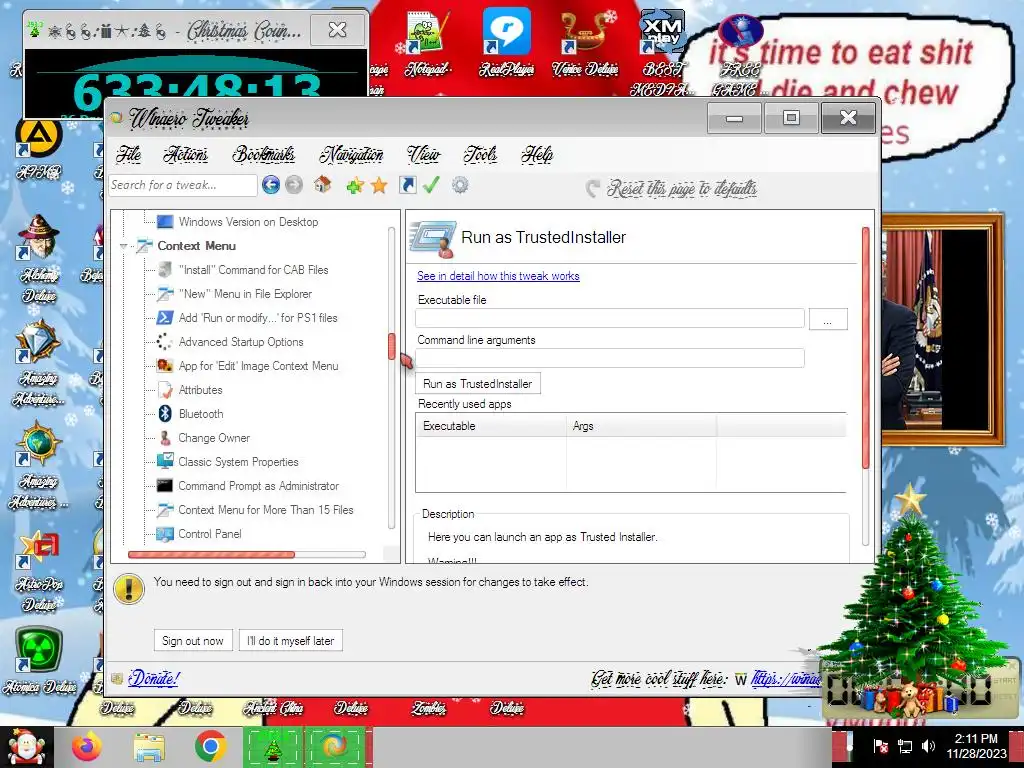Click the volume speaker tray icon
Image resolution: width=1024 pixels, height=768 pixels.
coord(928,746)
